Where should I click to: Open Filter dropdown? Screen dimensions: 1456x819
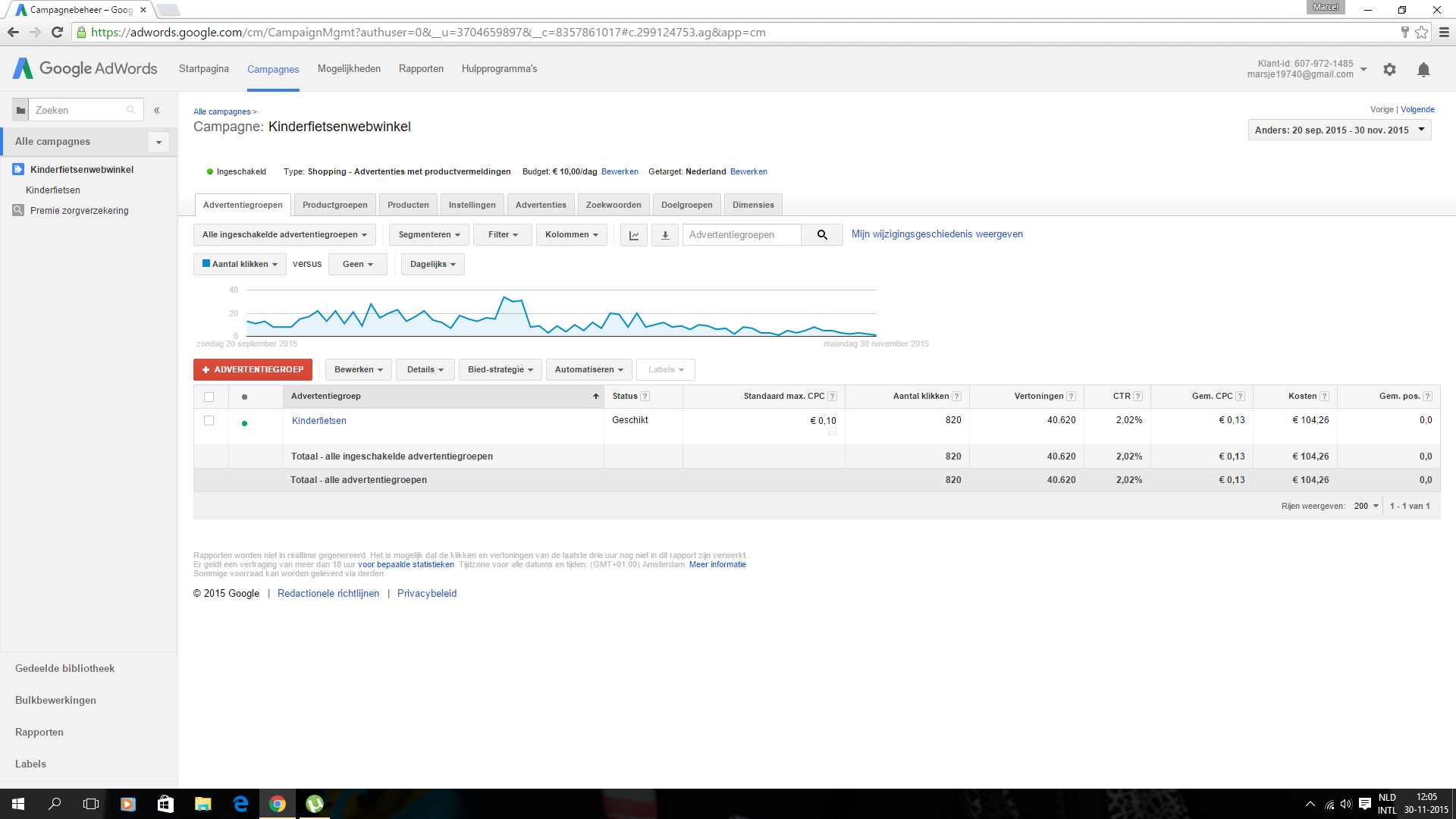pos(503,235)
